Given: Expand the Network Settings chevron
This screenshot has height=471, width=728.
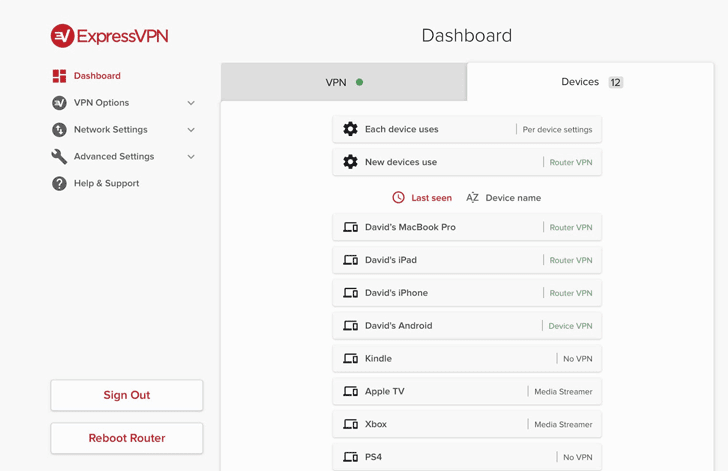Looking at the screenshot, I should pos(191,130).
